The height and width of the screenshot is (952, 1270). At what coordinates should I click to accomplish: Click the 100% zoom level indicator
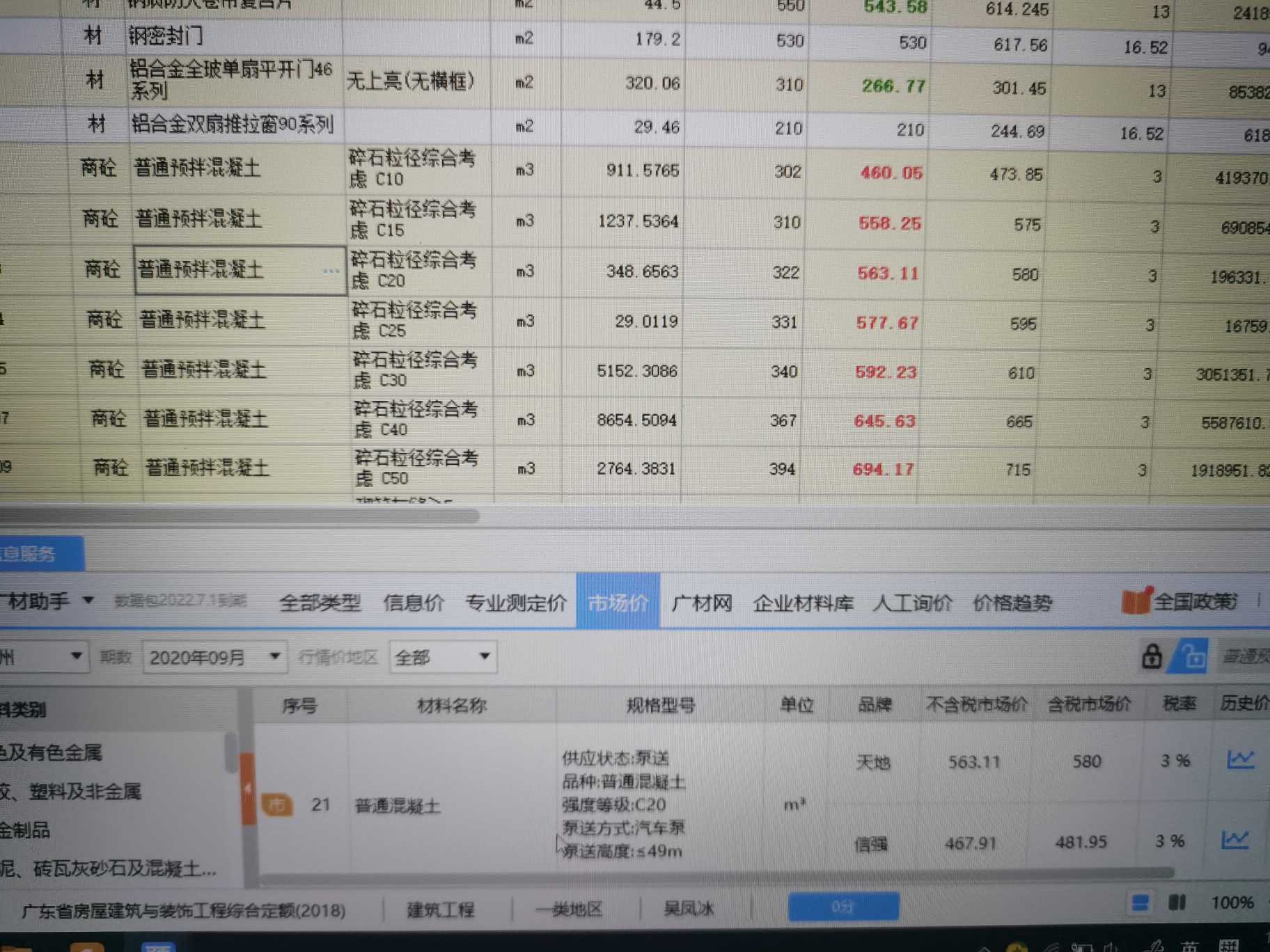click(x=1232, y=903)
